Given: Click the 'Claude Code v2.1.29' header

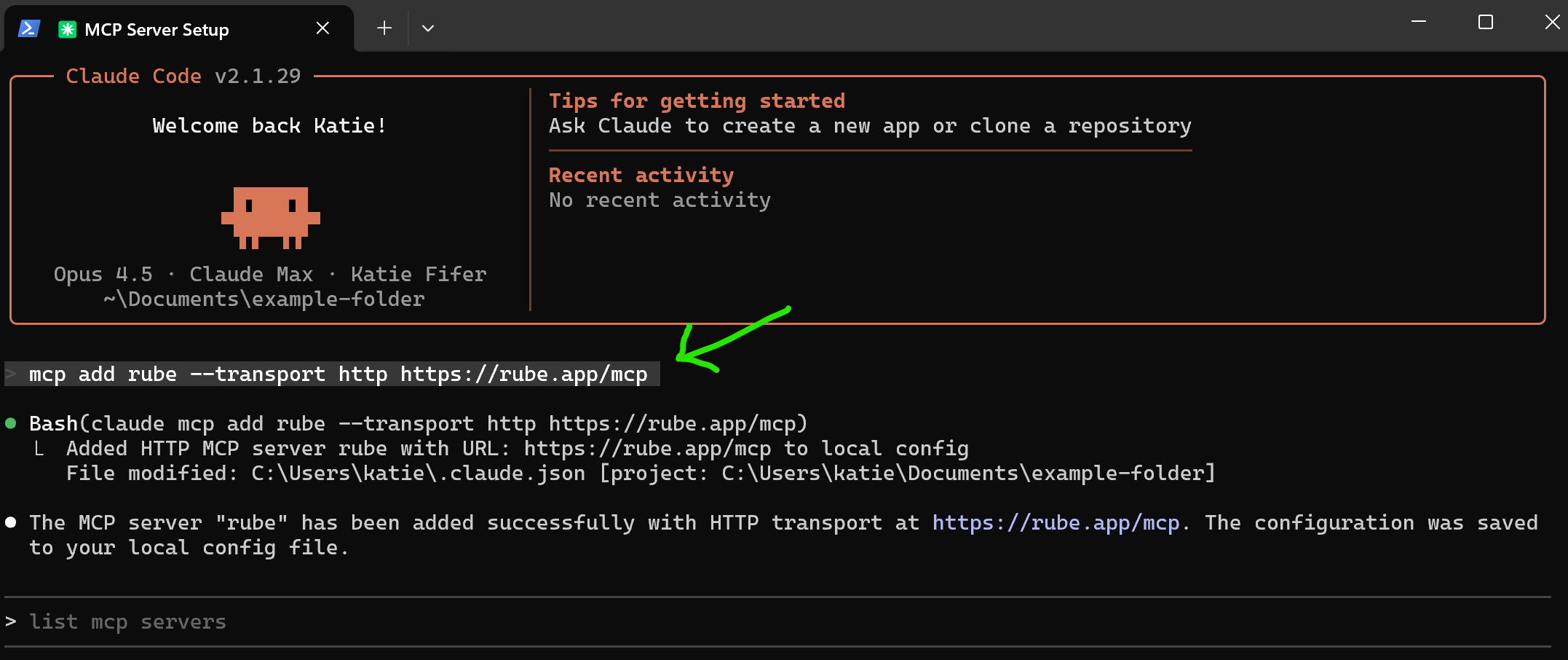Looking at the screenshot, I should point(183,76).
